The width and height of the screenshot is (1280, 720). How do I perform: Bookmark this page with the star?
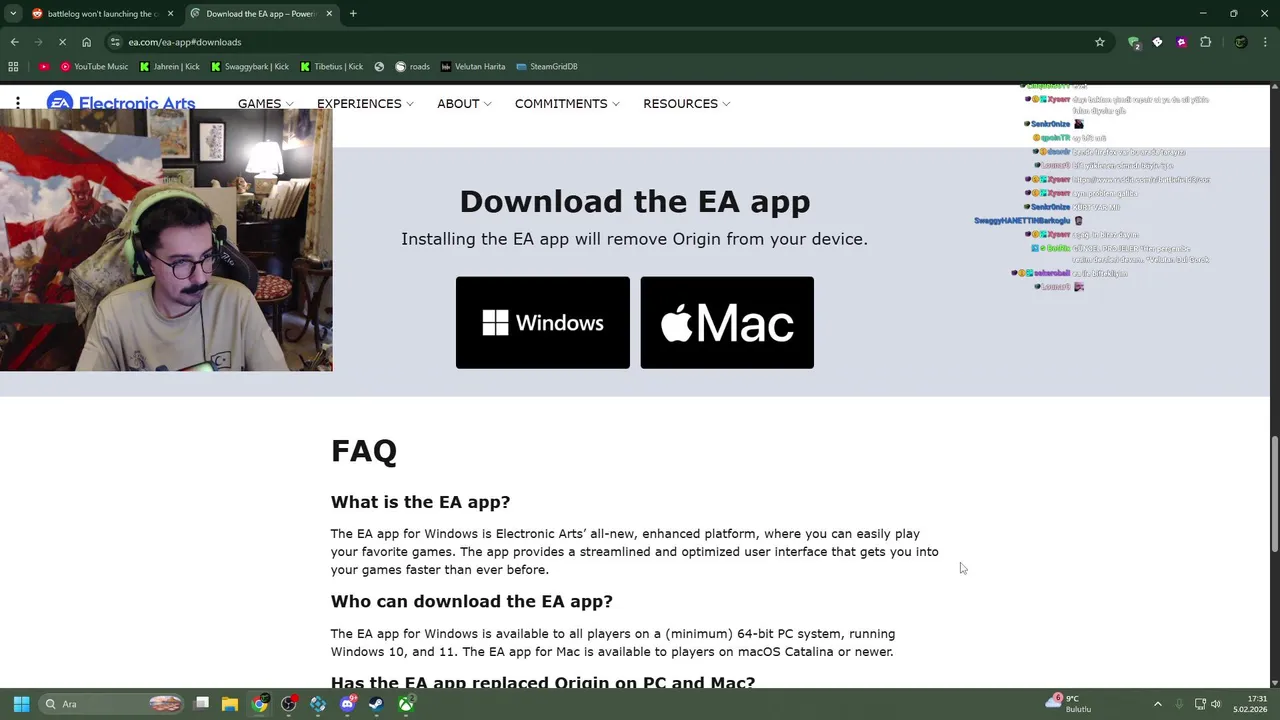pyautogui.click(x=1100, y=42)
